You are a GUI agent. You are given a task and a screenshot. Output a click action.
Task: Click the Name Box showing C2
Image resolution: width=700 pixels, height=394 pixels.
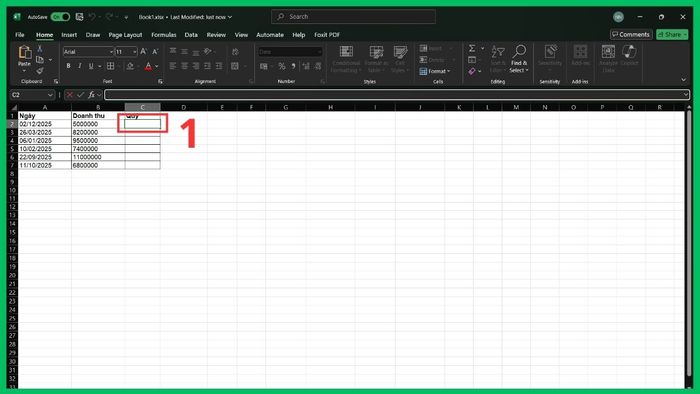pyautogui.click(x=32, y=95)
